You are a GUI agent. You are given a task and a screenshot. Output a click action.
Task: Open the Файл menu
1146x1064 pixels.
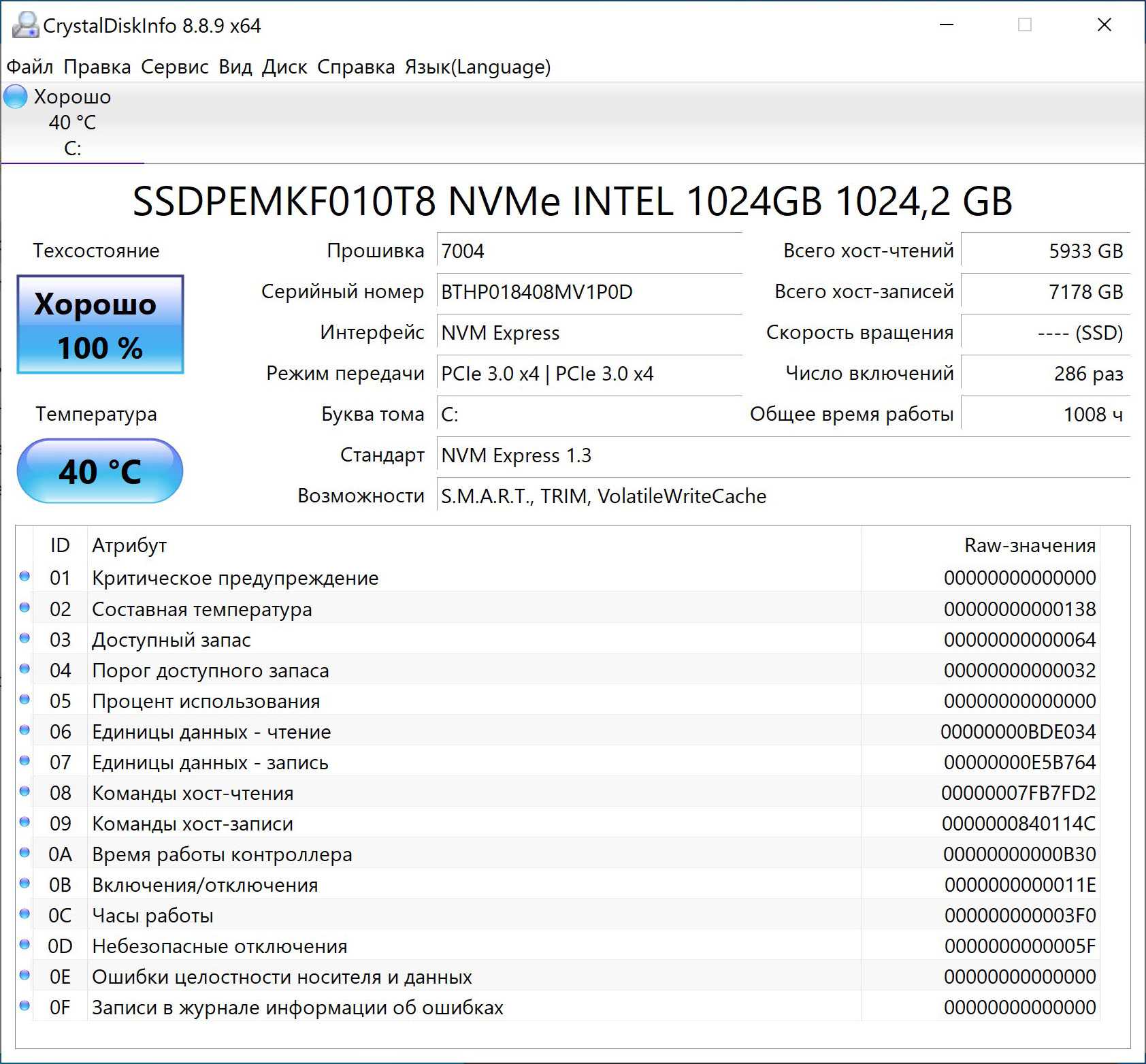click(30, 67)
